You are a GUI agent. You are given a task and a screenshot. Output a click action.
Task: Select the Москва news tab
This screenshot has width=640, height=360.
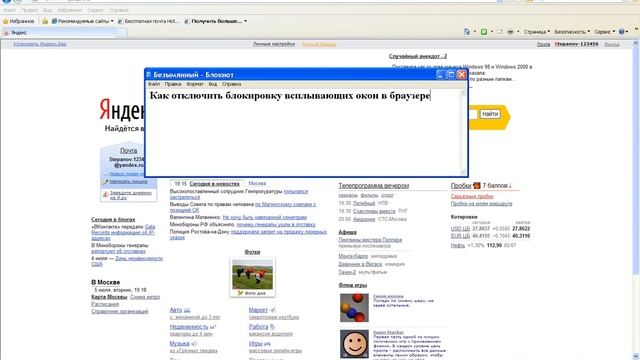[x=257, y=183]
